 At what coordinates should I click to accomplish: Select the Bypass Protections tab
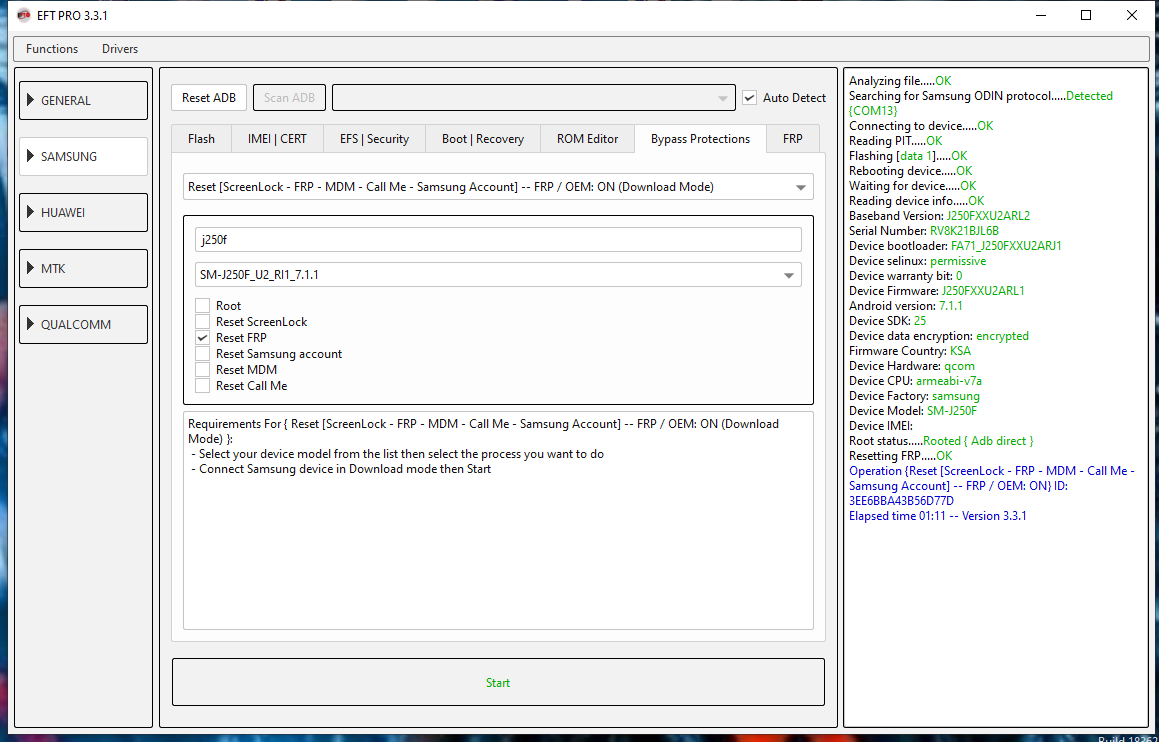pos(700,139)
